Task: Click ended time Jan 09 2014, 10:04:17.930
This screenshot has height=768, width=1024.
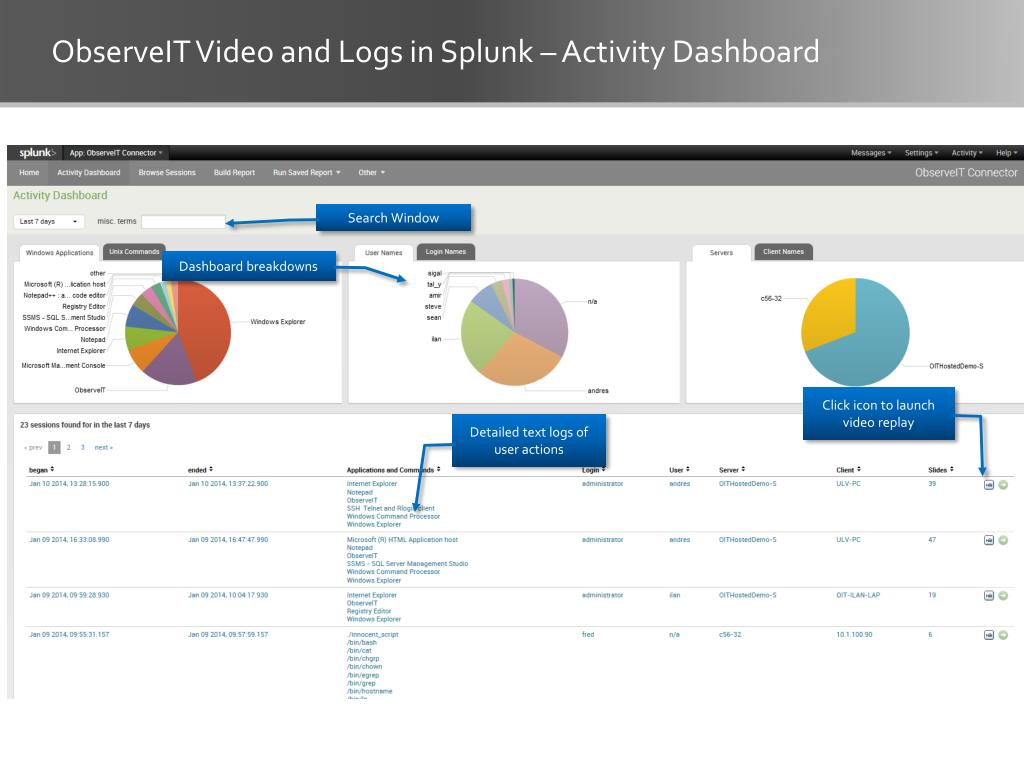Action: [x=228, y=596]
